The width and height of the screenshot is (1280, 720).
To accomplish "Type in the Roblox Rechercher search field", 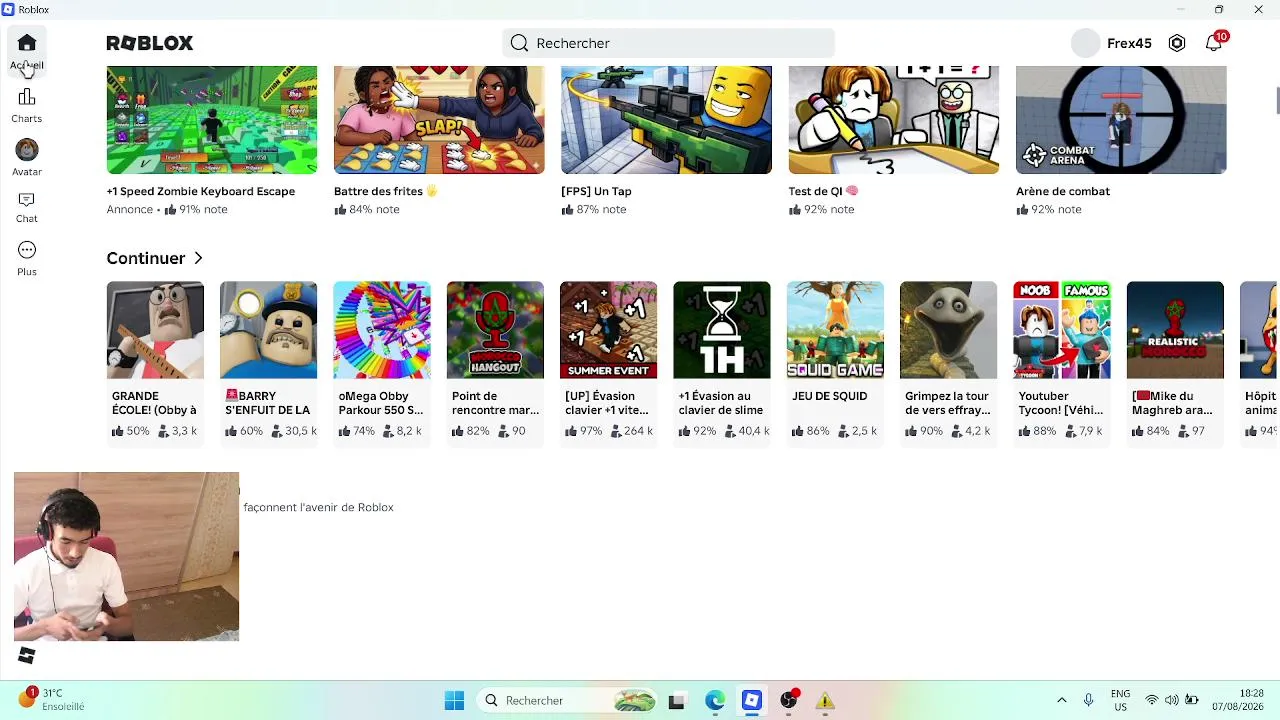I will click(x=668, y=43).
